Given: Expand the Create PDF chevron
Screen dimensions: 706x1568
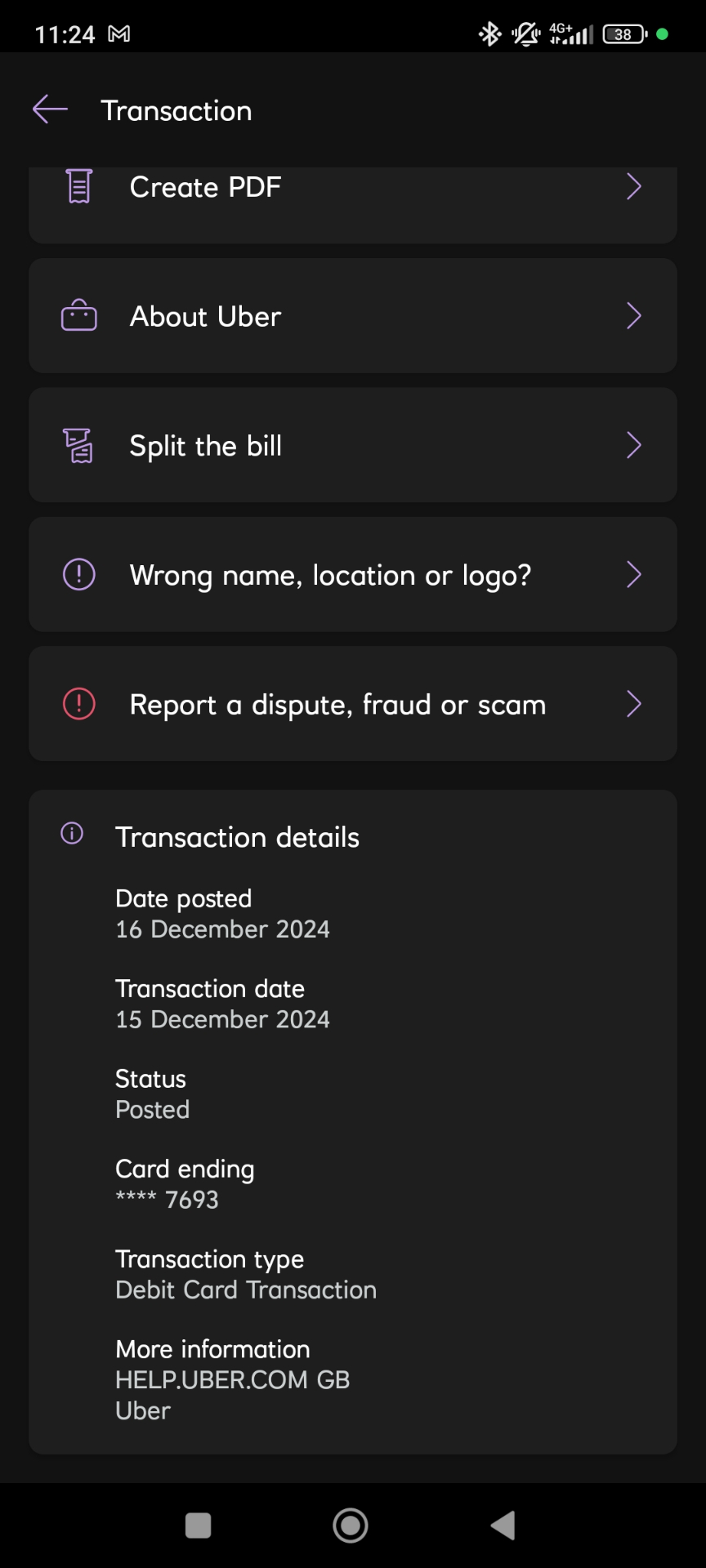Looking at the screenshot, I should (633, 187).
